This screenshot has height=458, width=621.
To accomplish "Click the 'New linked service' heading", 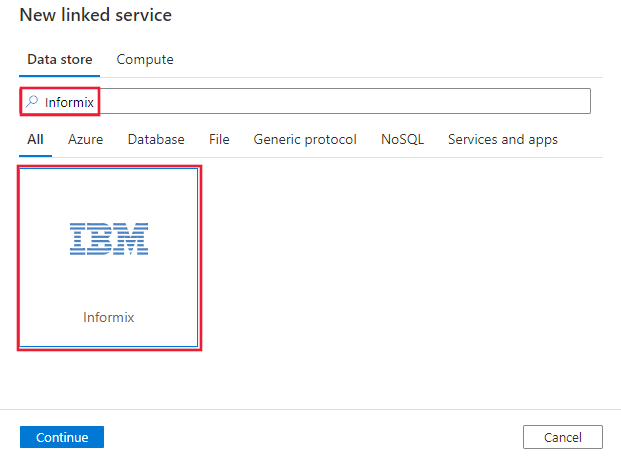I will [x=95, y=15].
